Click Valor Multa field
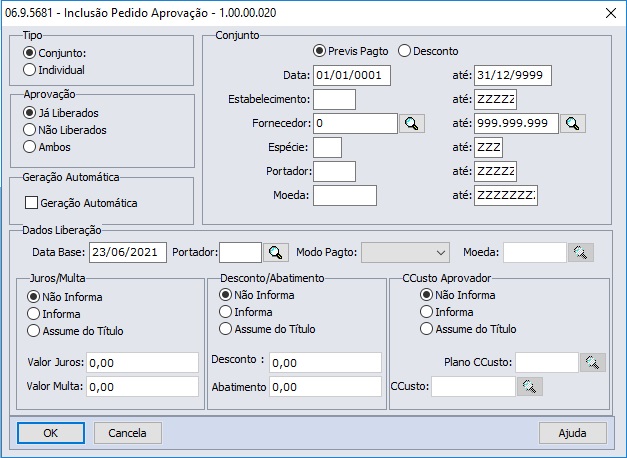627x458 pixels. (x=142, y=387)
